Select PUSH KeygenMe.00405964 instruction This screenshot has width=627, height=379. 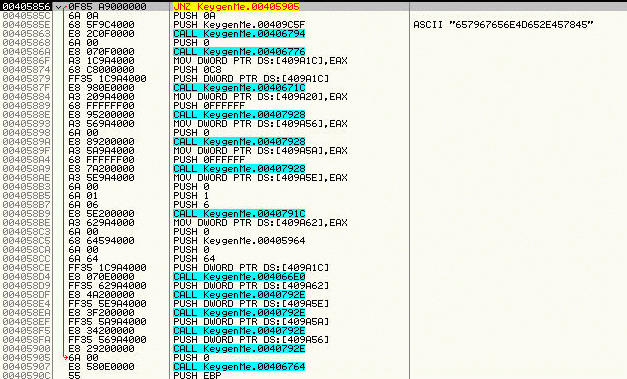(x=239, y=241)
